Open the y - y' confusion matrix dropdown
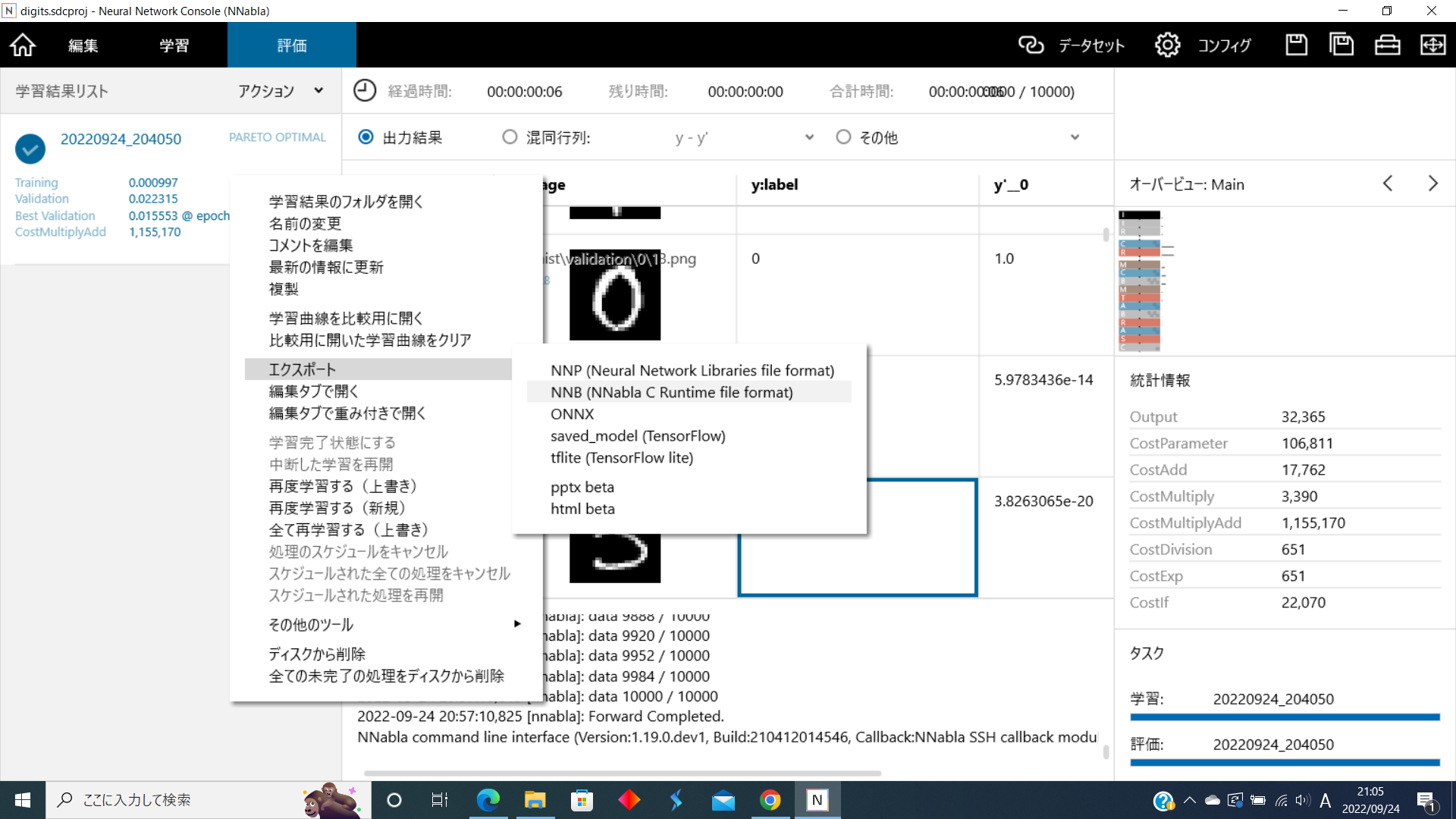 pos(809,137)
